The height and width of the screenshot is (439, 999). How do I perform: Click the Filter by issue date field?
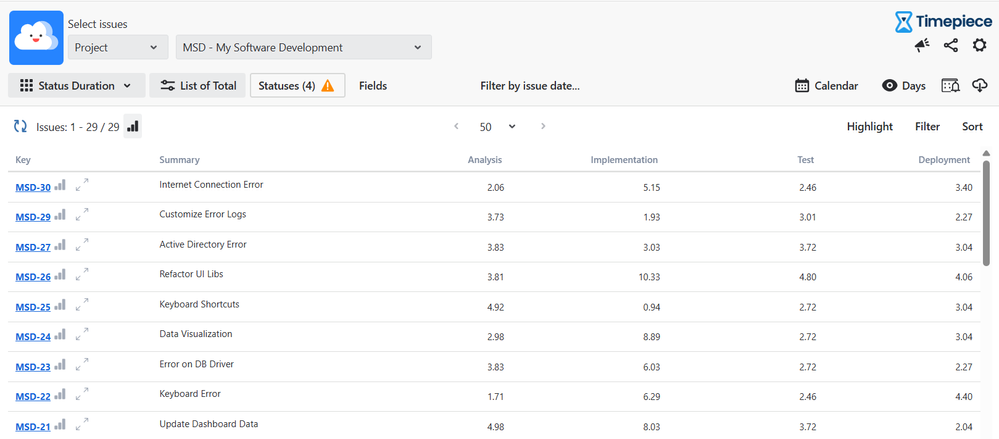(x=530, y=85)
